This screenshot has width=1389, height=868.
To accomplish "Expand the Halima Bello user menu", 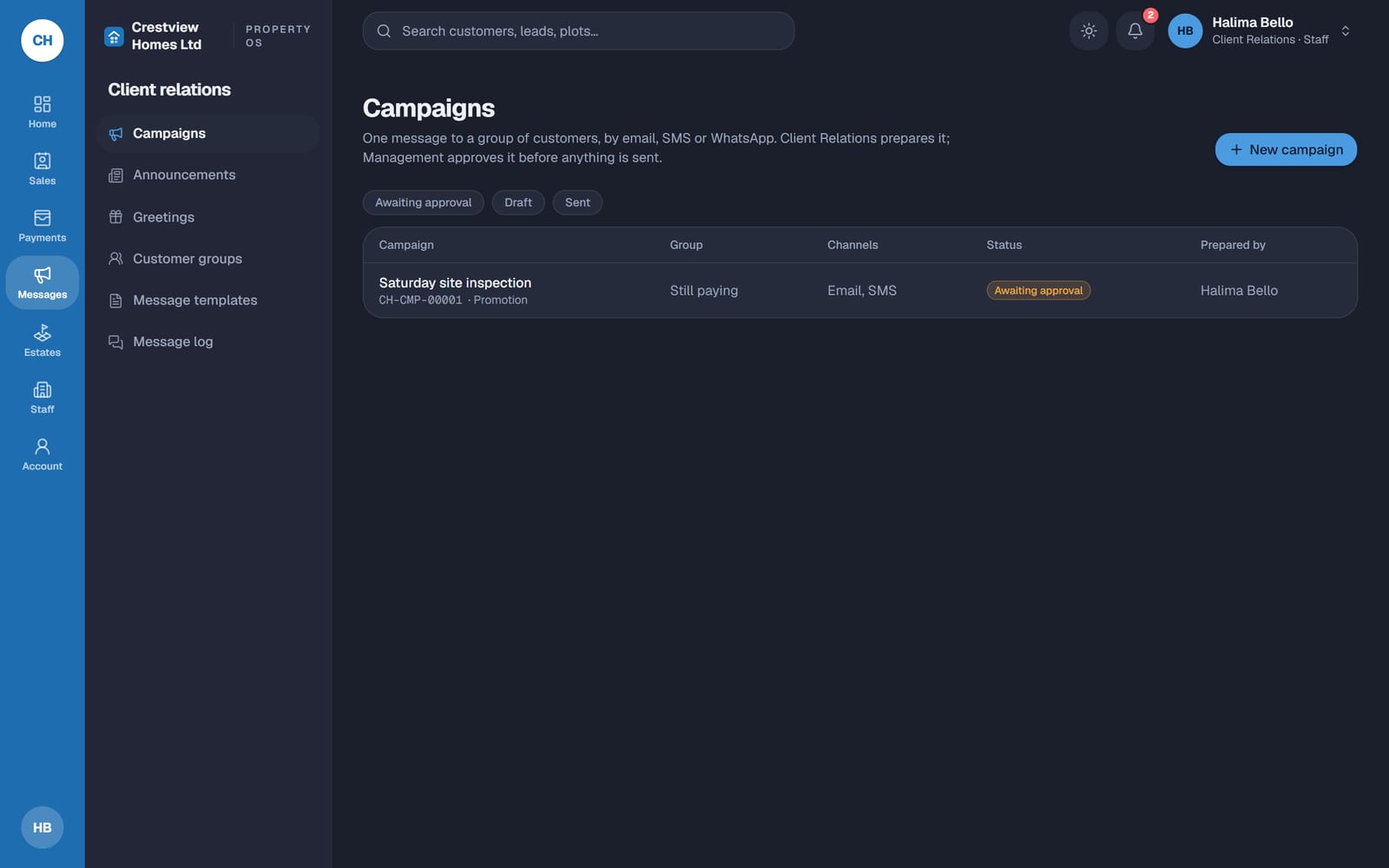I will [1261, 31].
